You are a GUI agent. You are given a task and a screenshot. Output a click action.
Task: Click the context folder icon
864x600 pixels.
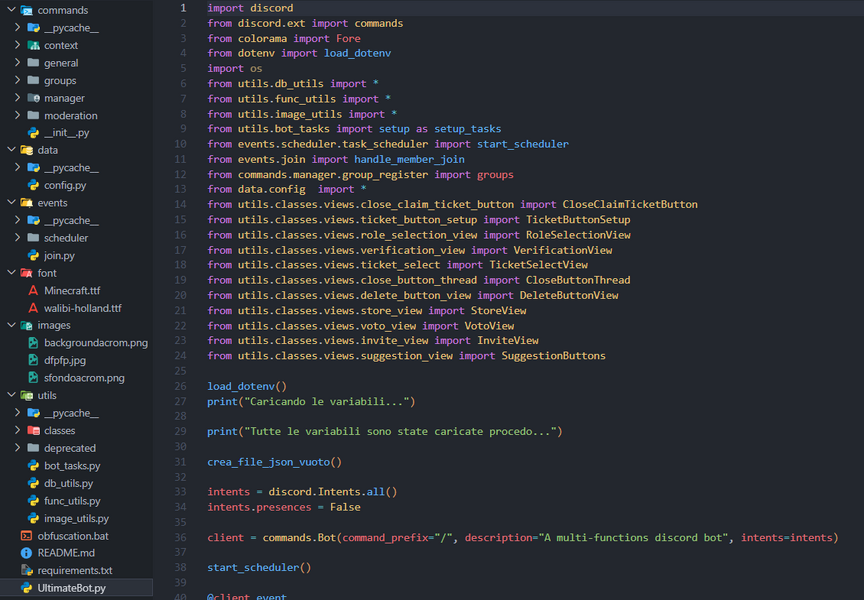tap(33, 45)
